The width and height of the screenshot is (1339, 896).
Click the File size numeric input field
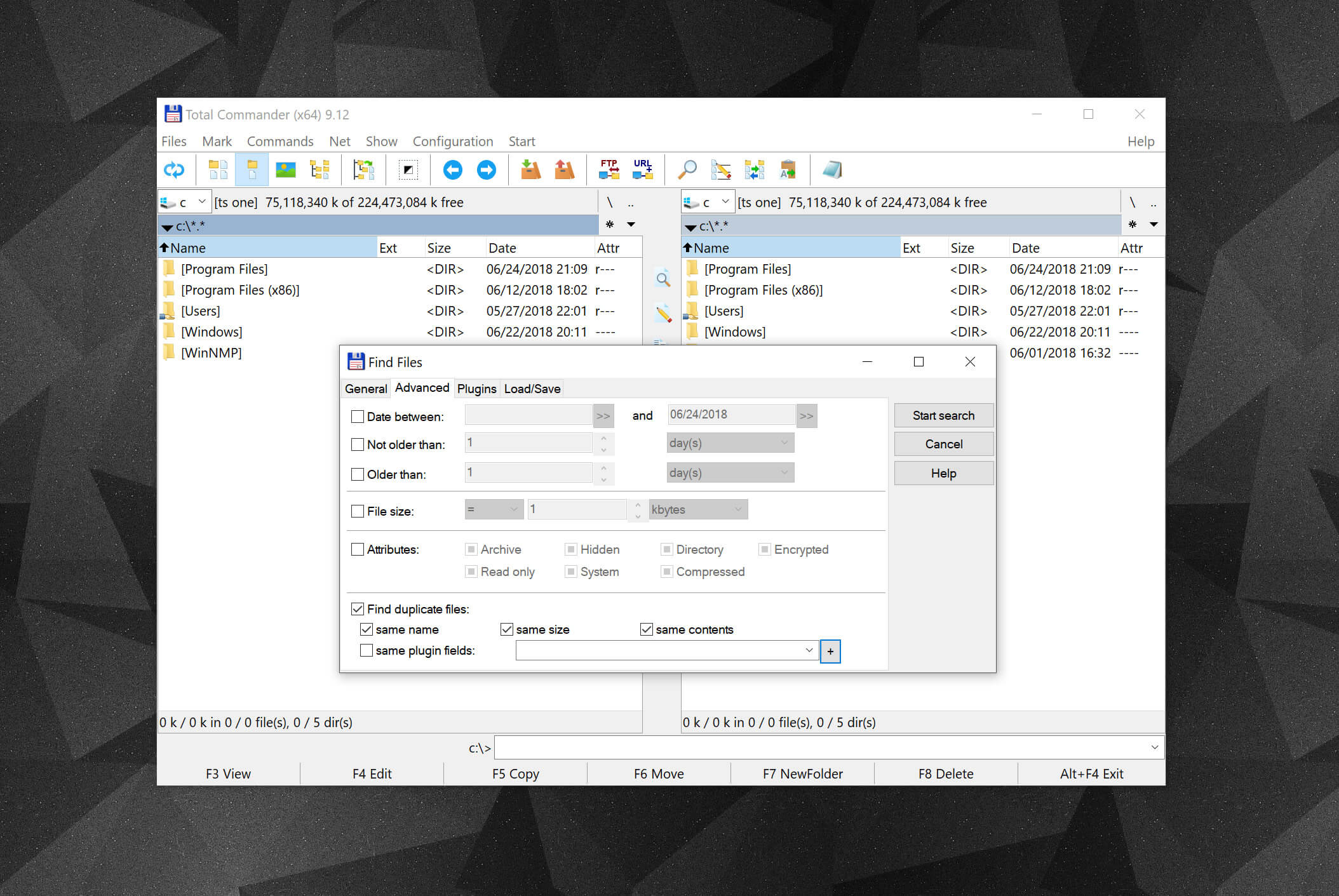click(580, 510)
